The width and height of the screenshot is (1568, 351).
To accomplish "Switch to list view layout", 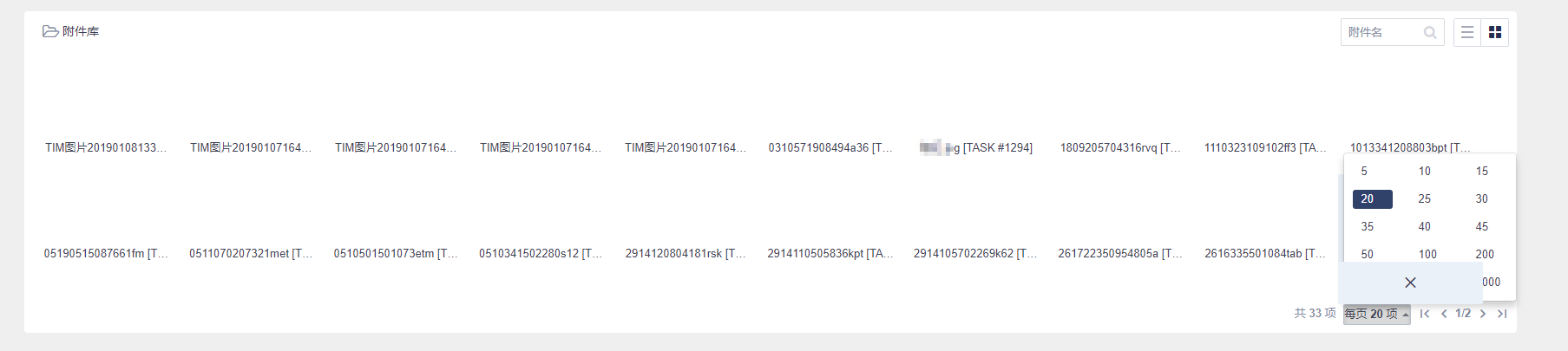I will pyautogui.click(x=1467, y=32).
